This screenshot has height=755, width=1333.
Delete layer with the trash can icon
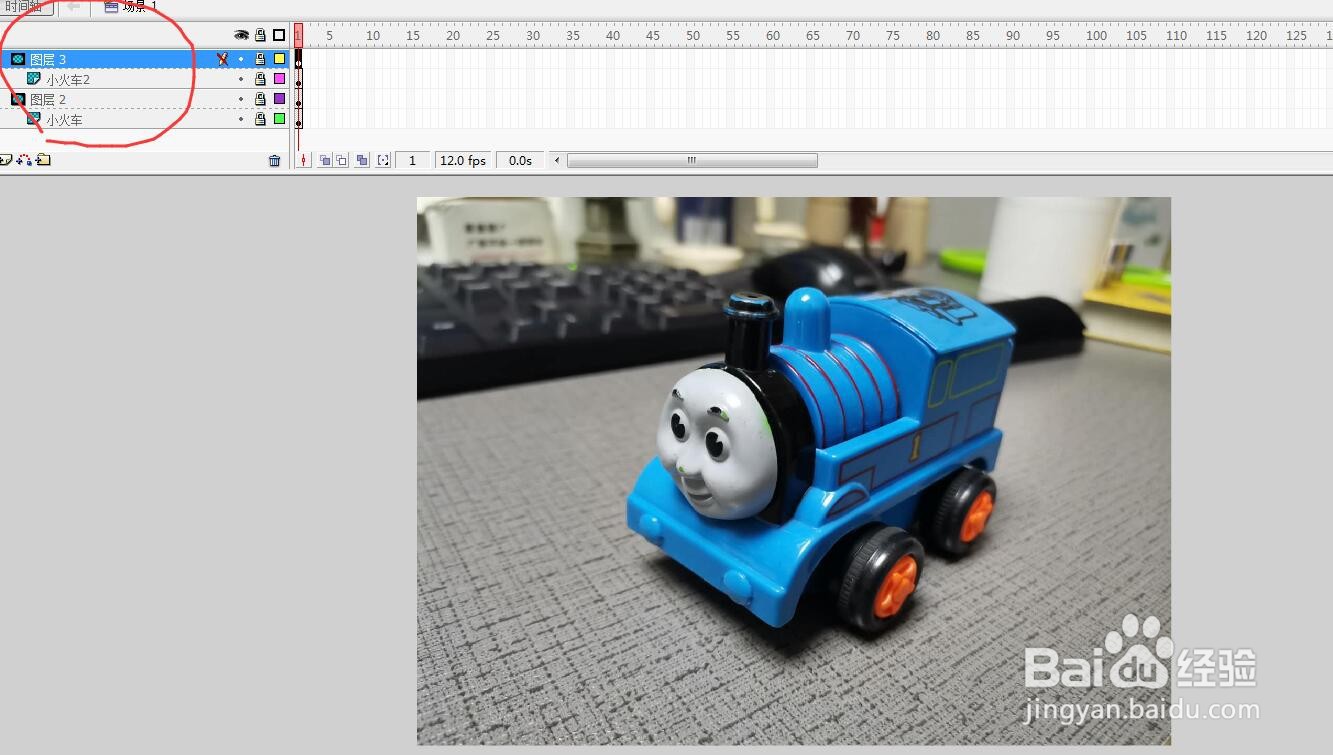[x=275, y=160]
